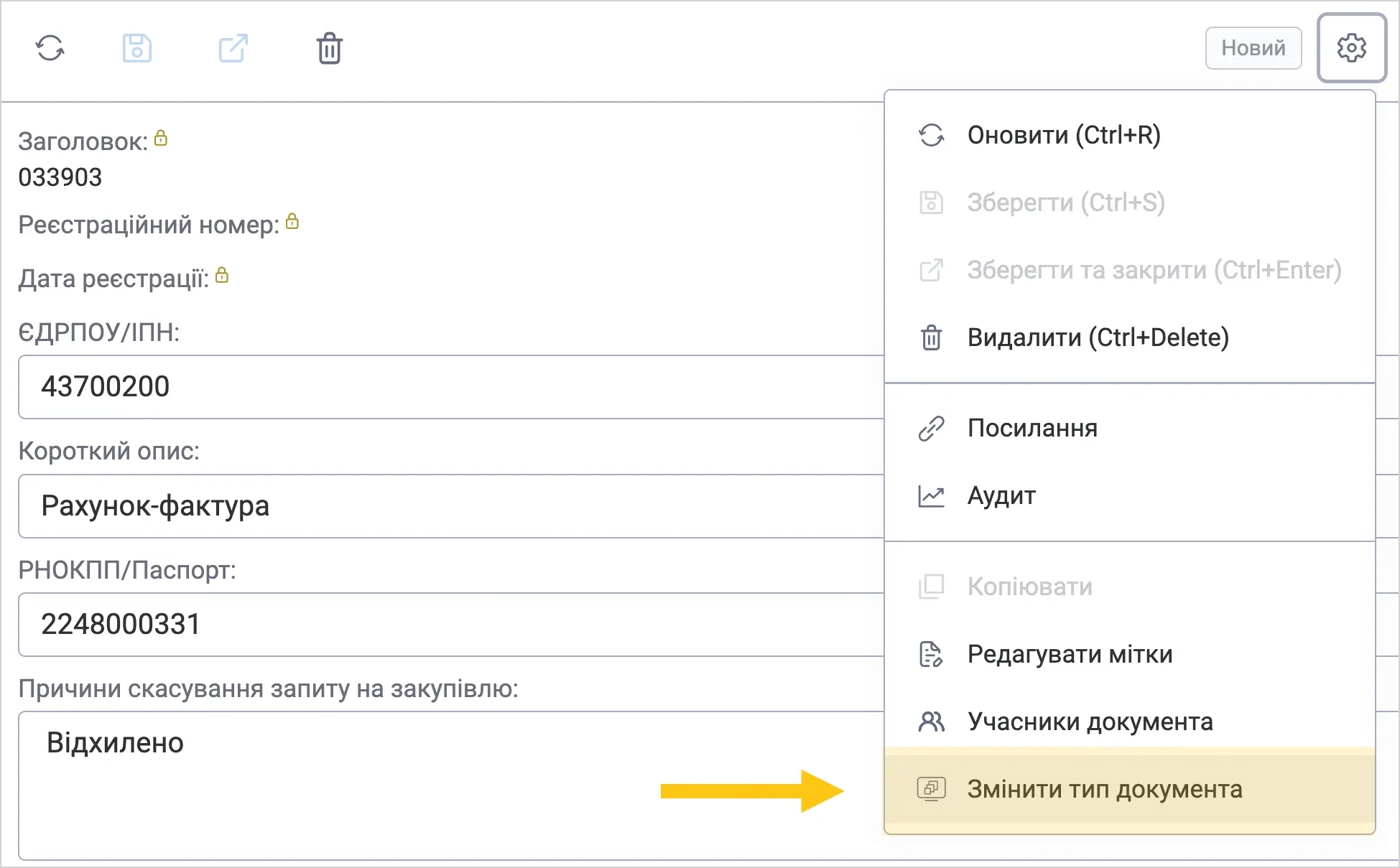Select Змінити тип документа menu item
Viewport: 1400px width, 868px height.
click(1130, 789)
